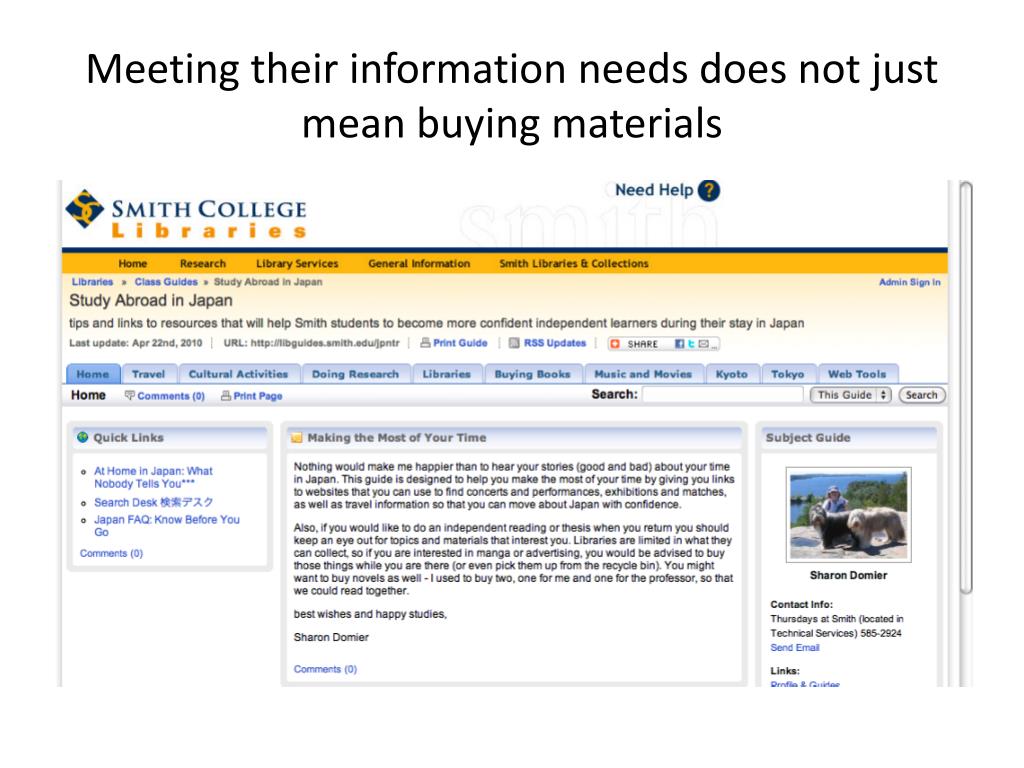
Task: Click the Search button
Action: click(x=921, y=395)
